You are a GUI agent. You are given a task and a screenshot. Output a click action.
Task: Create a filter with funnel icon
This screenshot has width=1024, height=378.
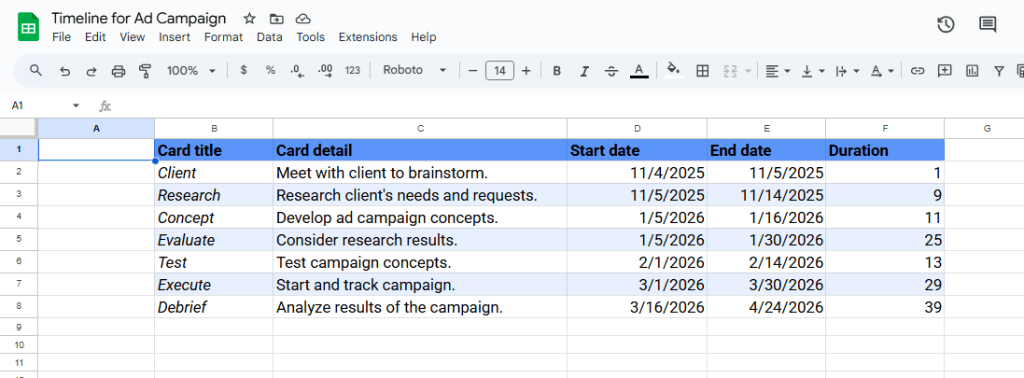[x=999, y=71]
